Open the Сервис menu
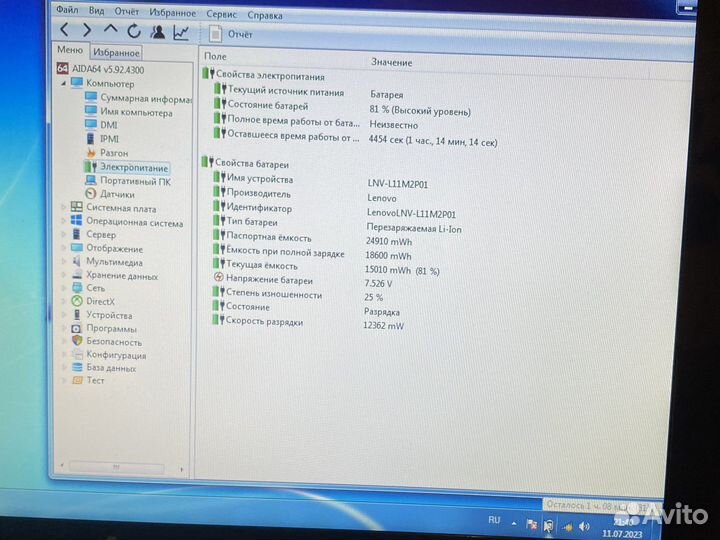This screenshot has height=540, width=720. pos(221,14)
